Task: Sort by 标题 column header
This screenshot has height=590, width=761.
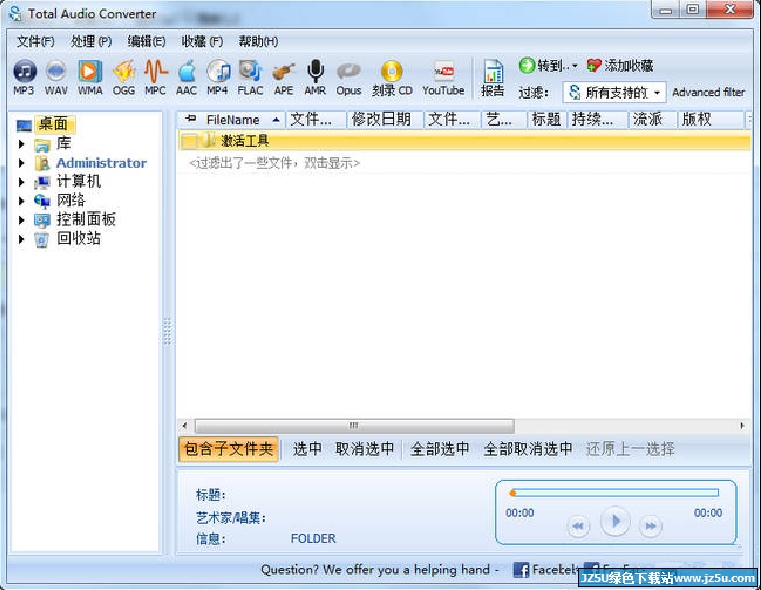Action: pyautogui.click(x=546, y=120)
